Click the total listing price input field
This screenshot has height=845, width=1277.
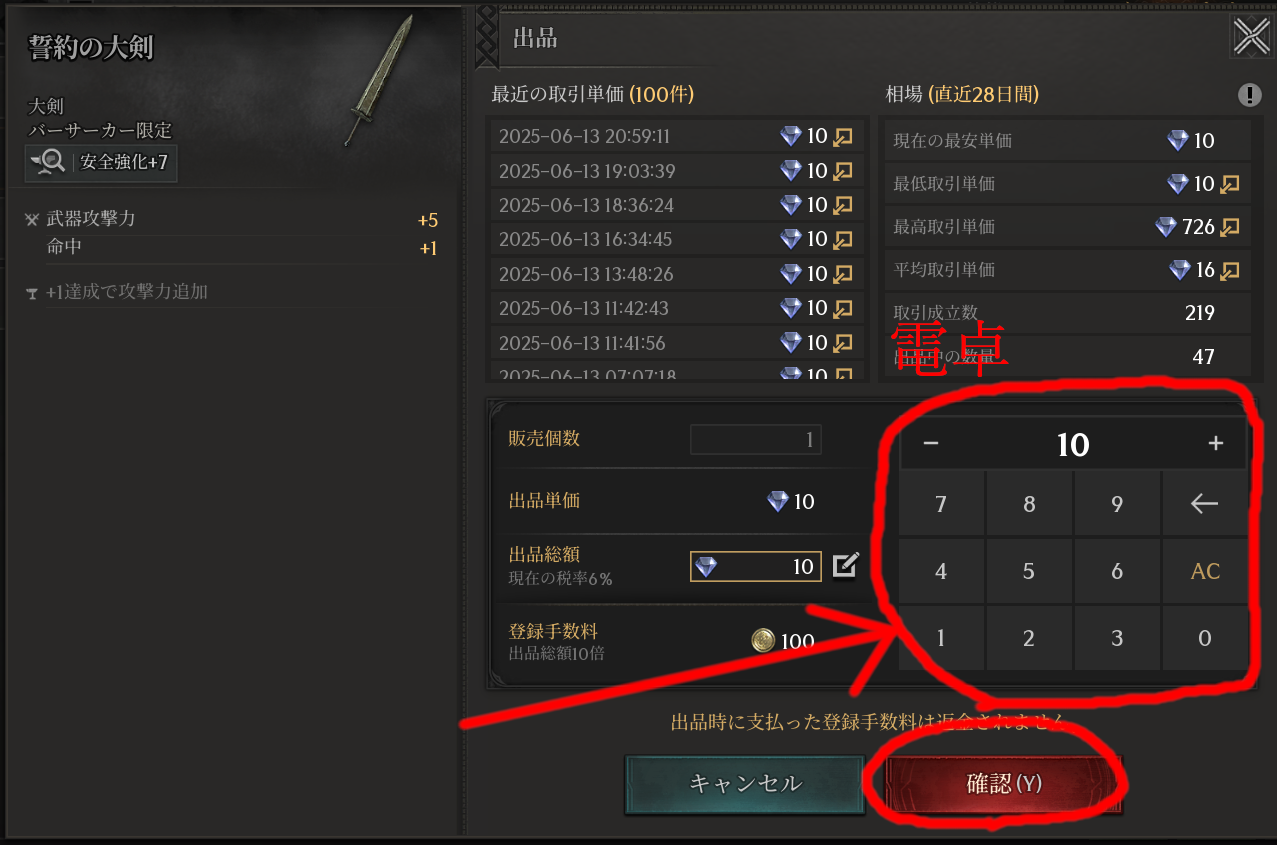pos(756,567)
